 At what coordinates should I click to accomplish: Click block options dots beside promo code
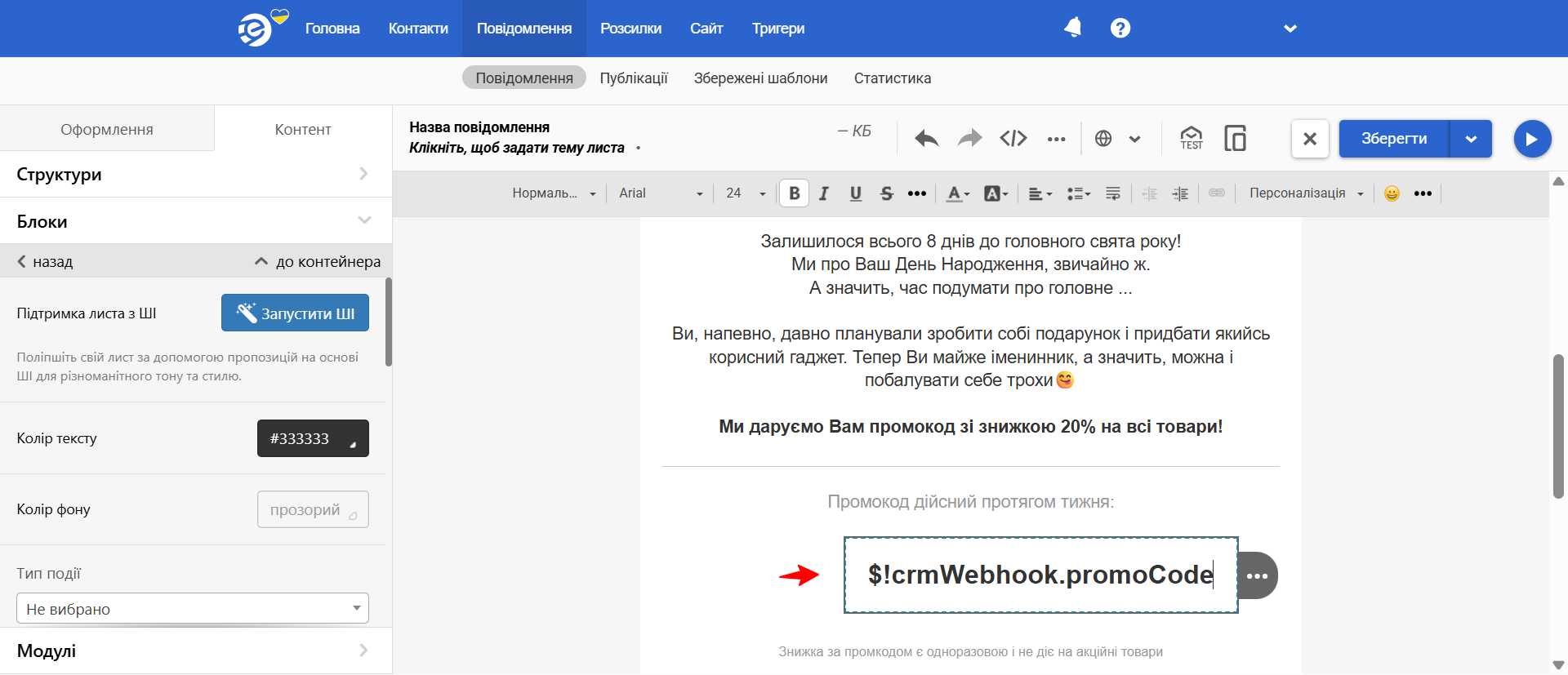tap(1258, 575)
